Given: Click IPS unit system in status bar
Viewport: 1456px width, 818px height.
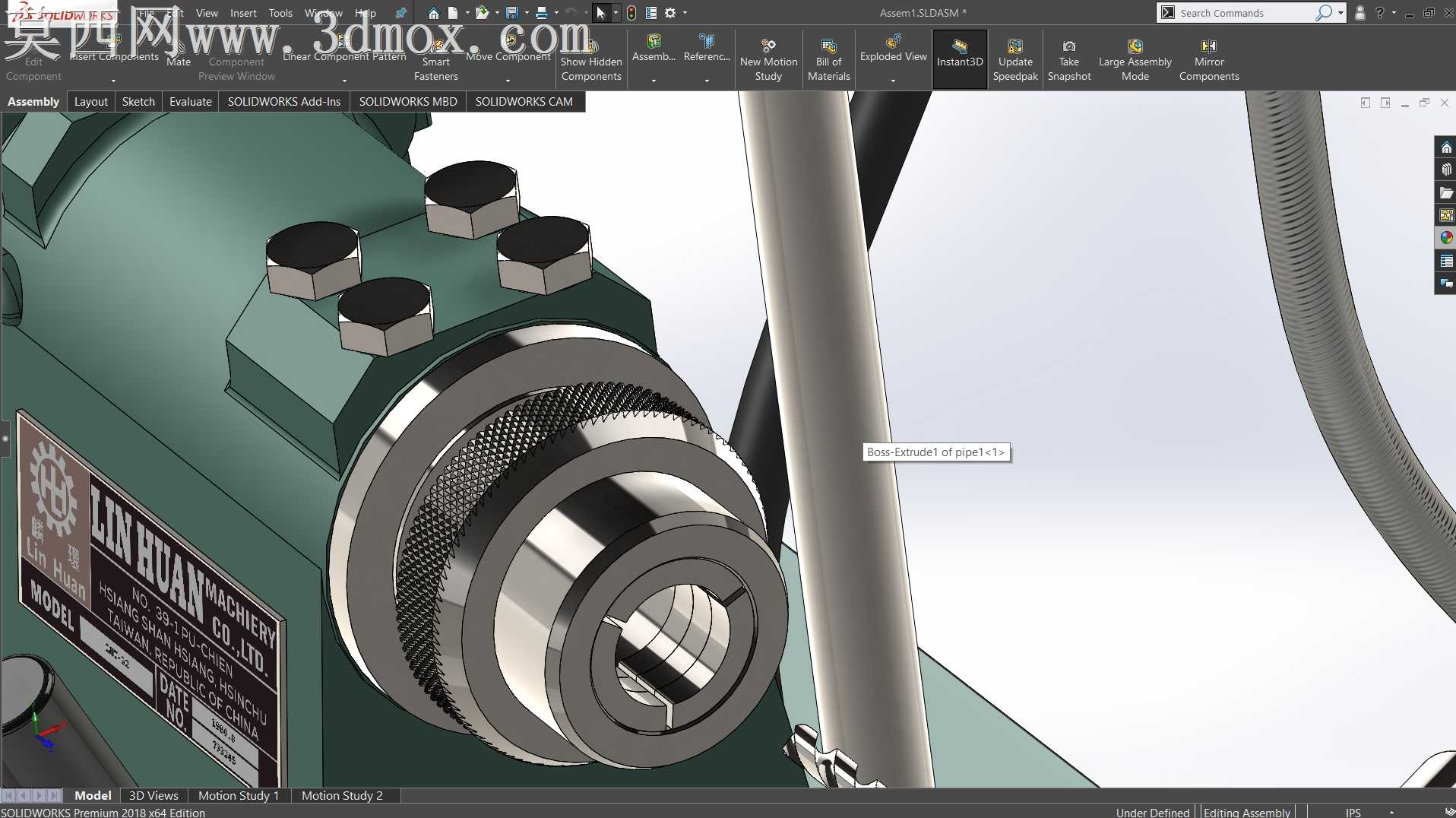Looking at the screenshot, I should click(x=1353, y=813).
